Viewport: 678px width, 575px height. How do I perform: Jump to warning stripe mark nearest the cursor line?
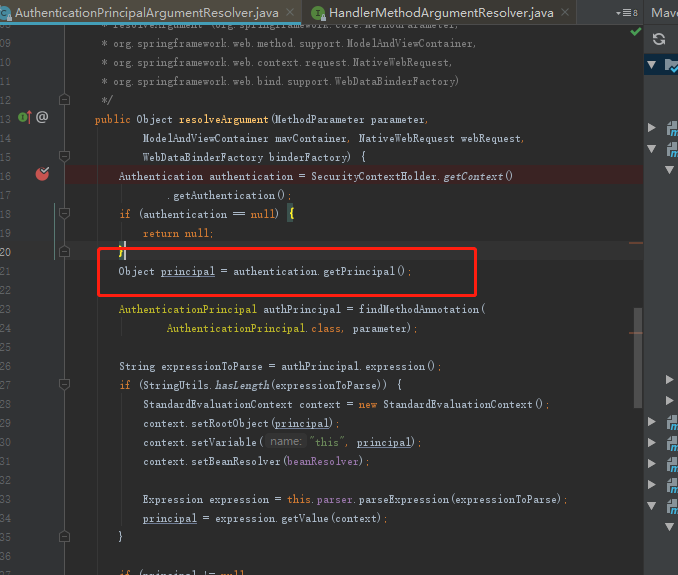tap(636, 243)
